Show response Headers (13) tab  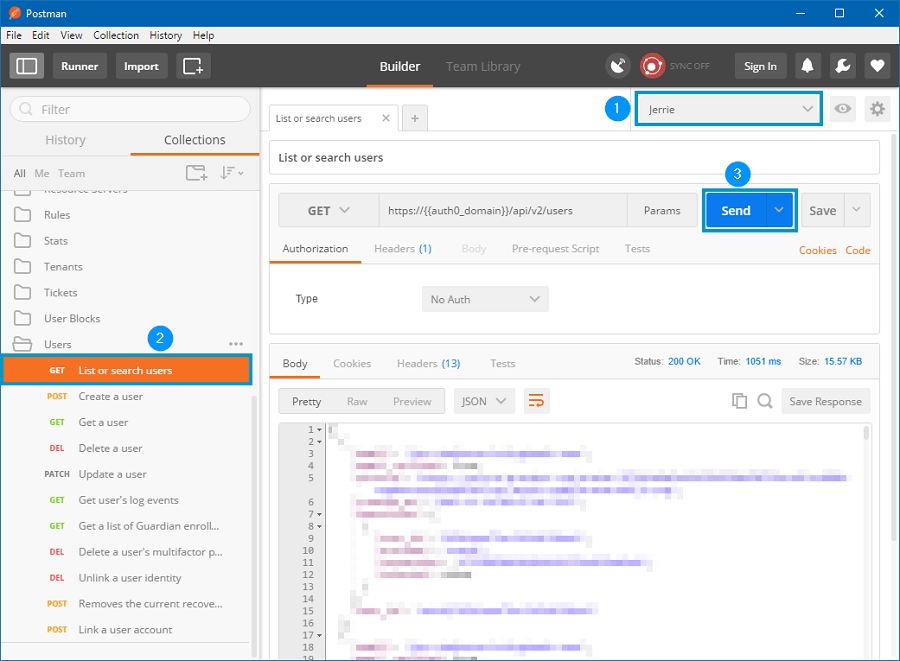pos(428,363)
